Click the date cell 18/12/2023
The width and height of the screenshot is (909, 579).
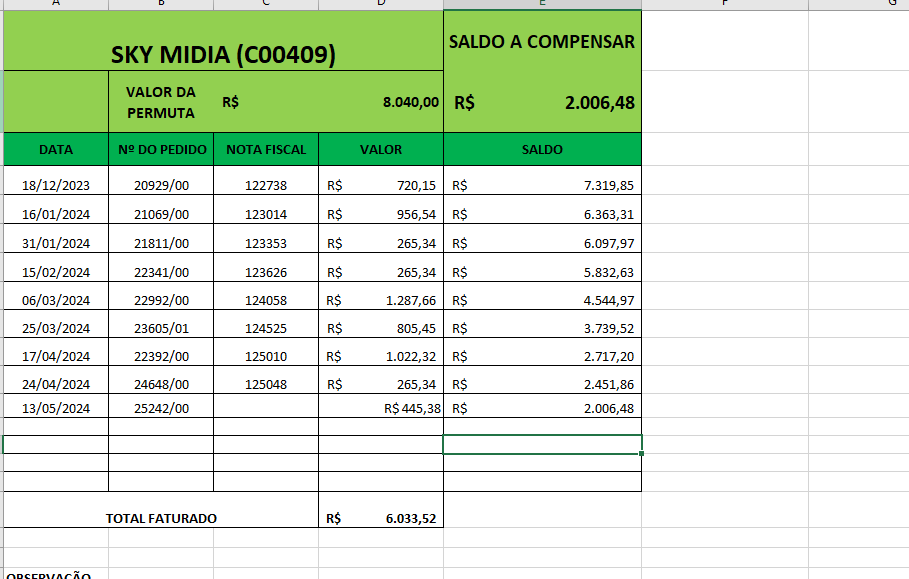tap(56, 186)
